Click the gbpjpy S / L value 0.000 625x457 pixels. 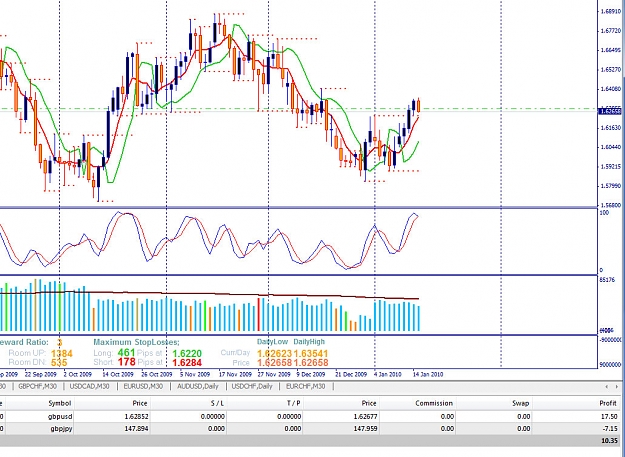coord(216,429)
